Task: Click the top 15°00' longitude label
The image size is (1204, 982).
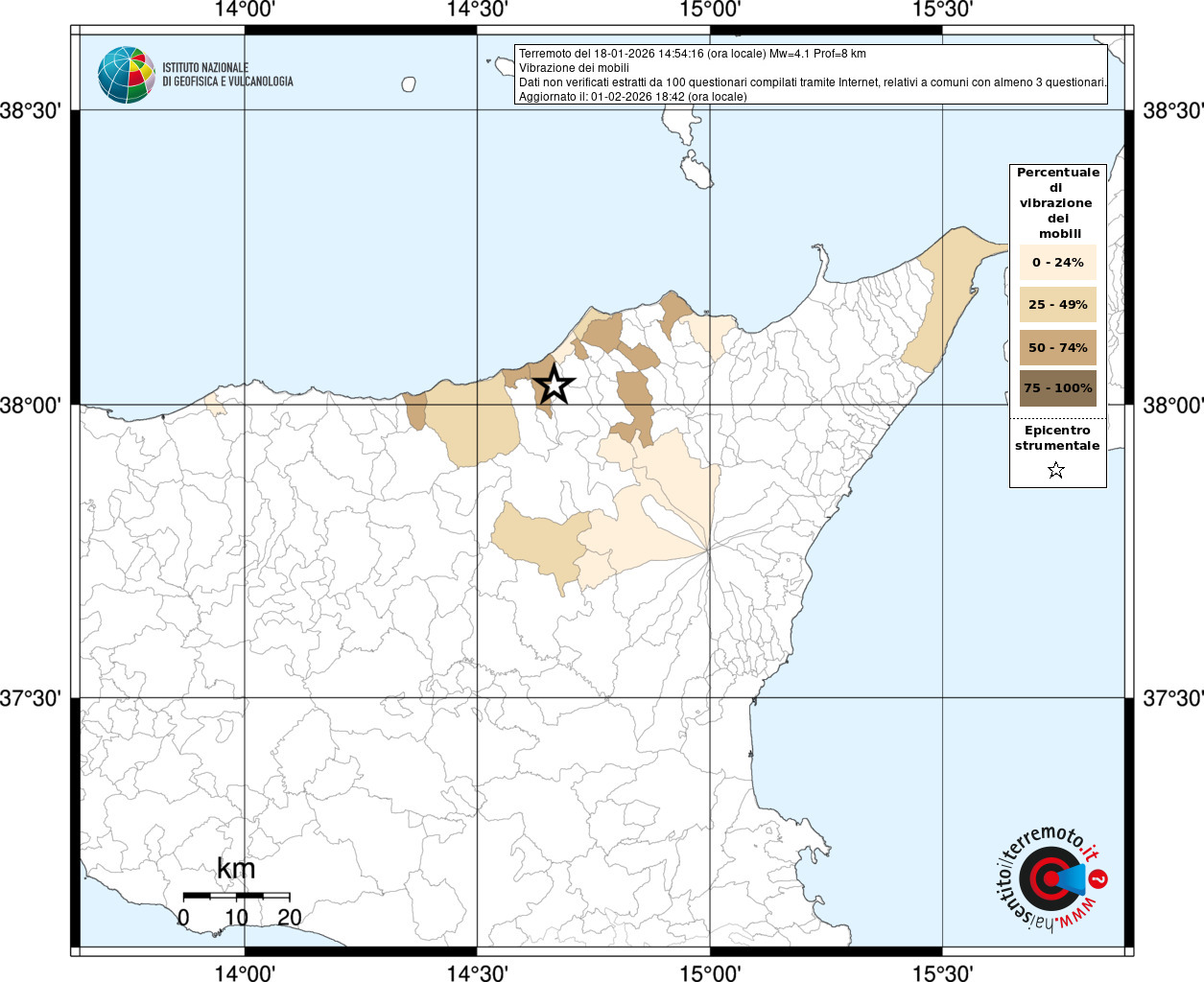Action: pyautogui.click(x=710, y=10)
